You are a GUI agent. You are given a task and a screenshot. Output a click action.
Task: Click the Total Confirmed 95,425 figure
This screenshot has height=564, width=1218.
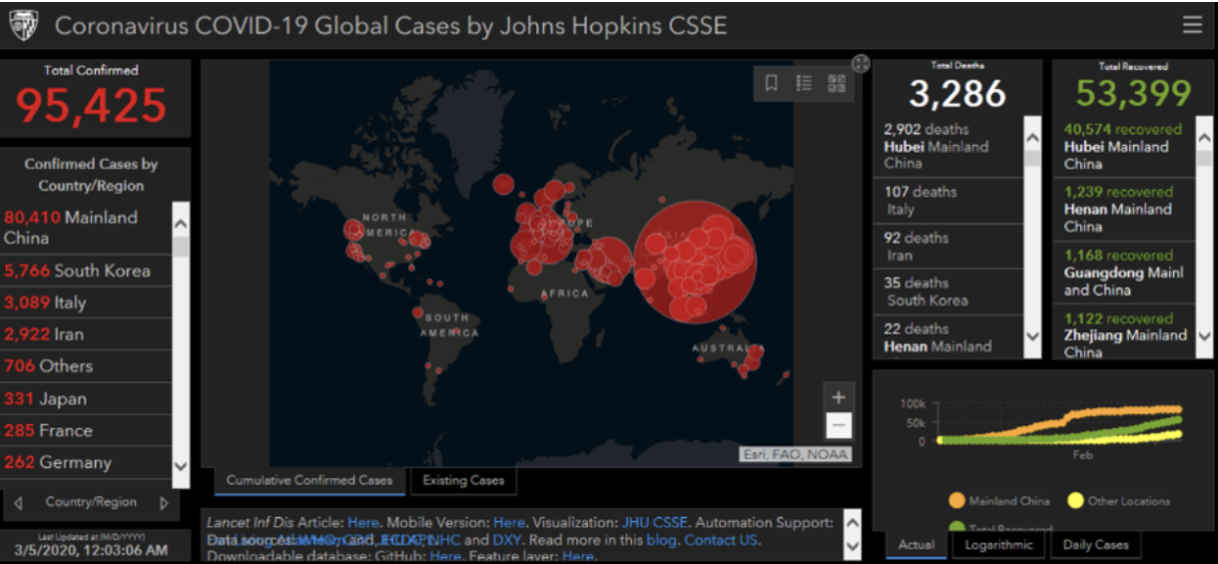click(x=91, y=106)
